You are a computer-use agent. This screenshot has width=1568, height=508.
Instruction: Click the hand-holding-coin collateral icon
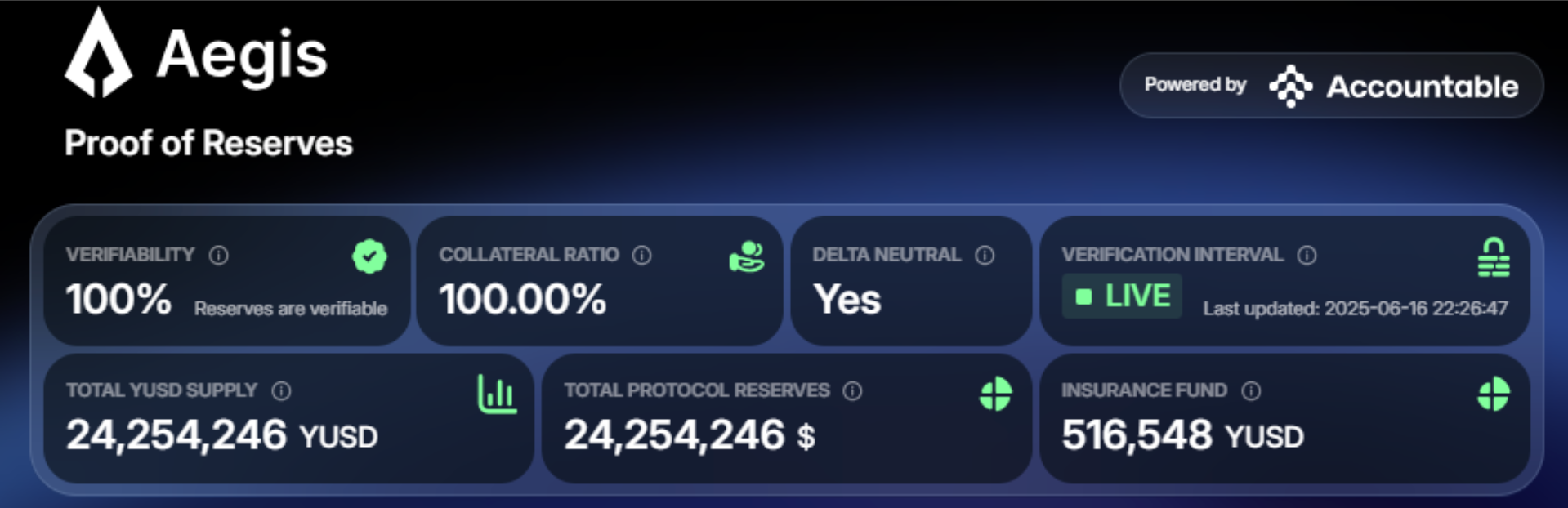click(x=747, y=256)
